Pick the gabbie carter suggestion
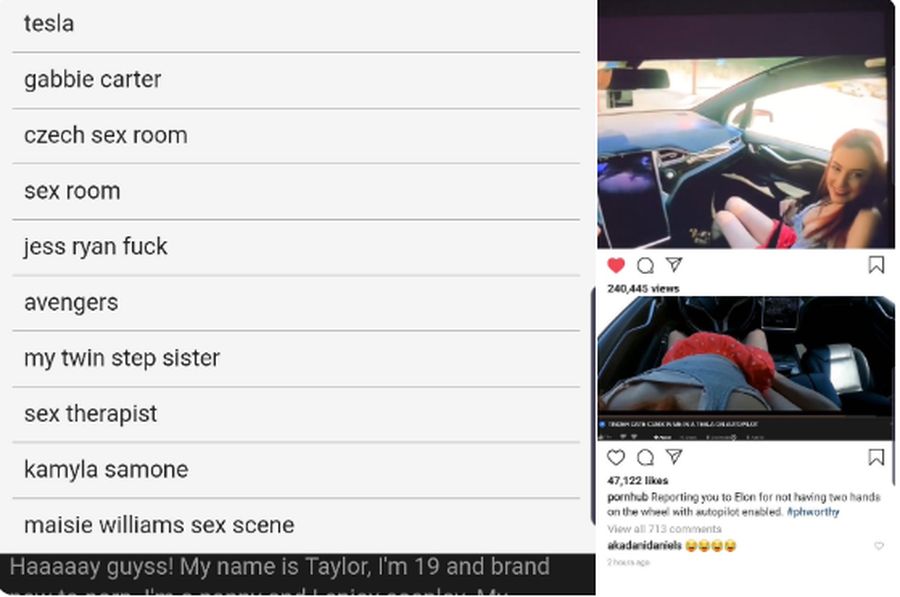 (x=296, y=80)
